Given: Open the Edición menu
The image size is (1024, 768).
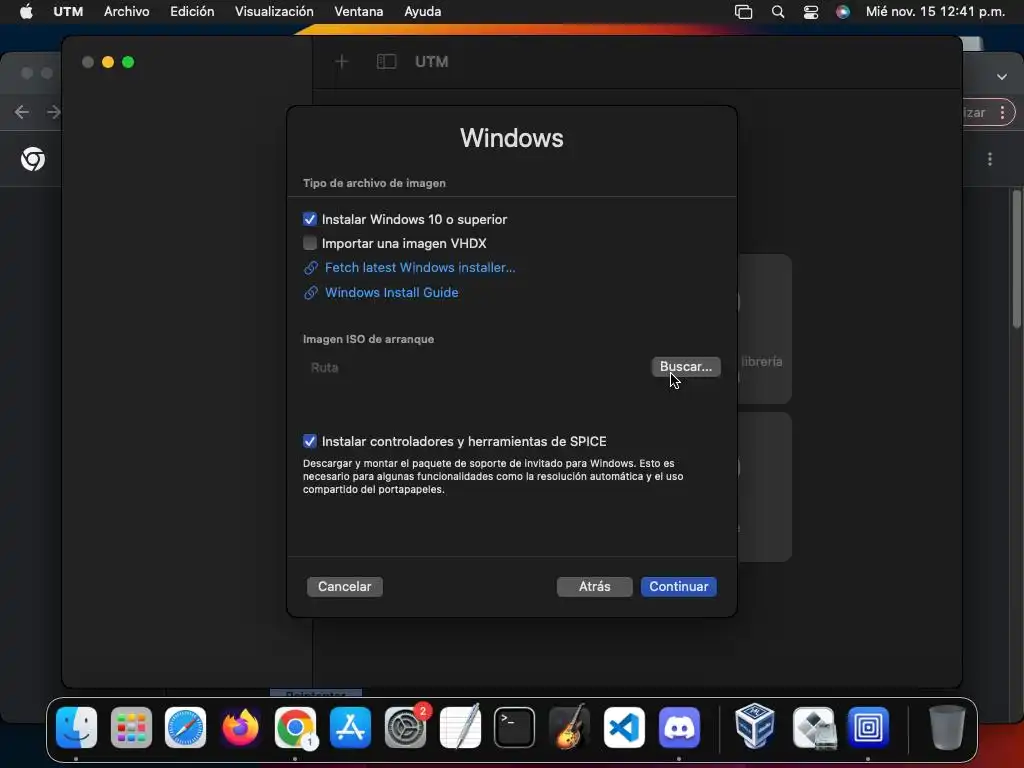Looking at the screenshot, I should (x=192, y=12).
